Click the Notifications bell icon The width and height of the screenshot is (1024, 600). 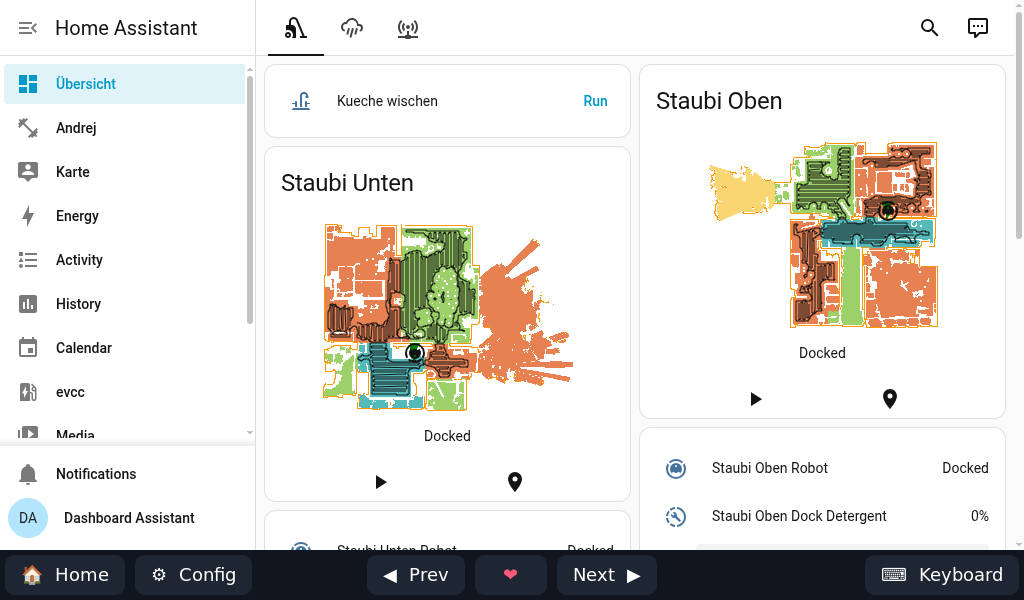click(28, 474)
